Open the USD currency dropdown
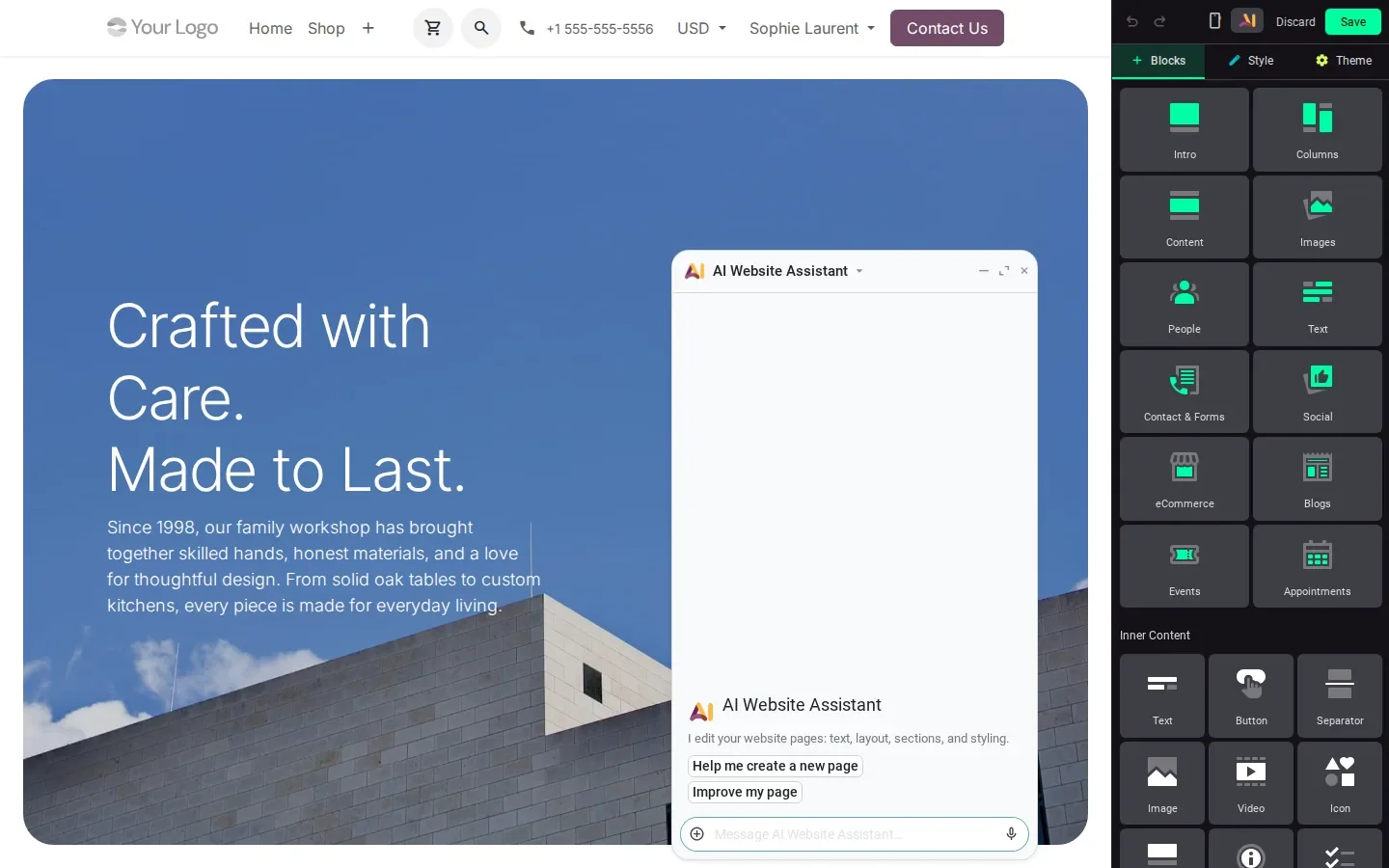The height and width of the screenshot is (868, 1389). pos(701,28)
